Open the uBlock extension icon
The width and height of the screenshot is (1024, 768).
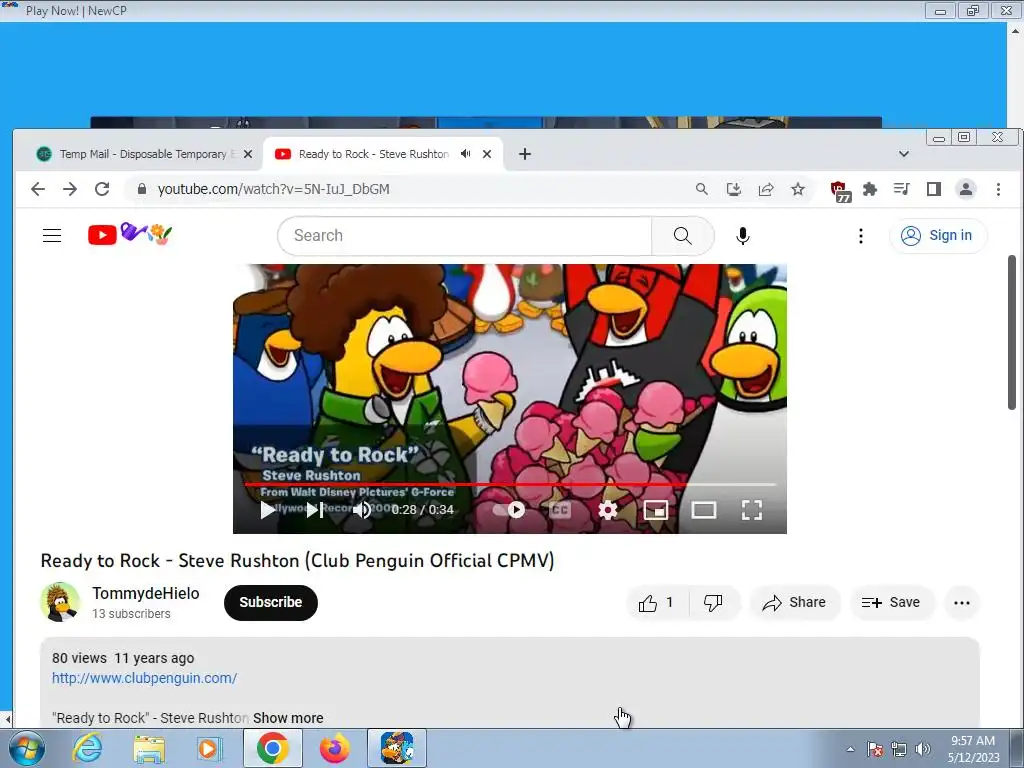click(839, 191)
